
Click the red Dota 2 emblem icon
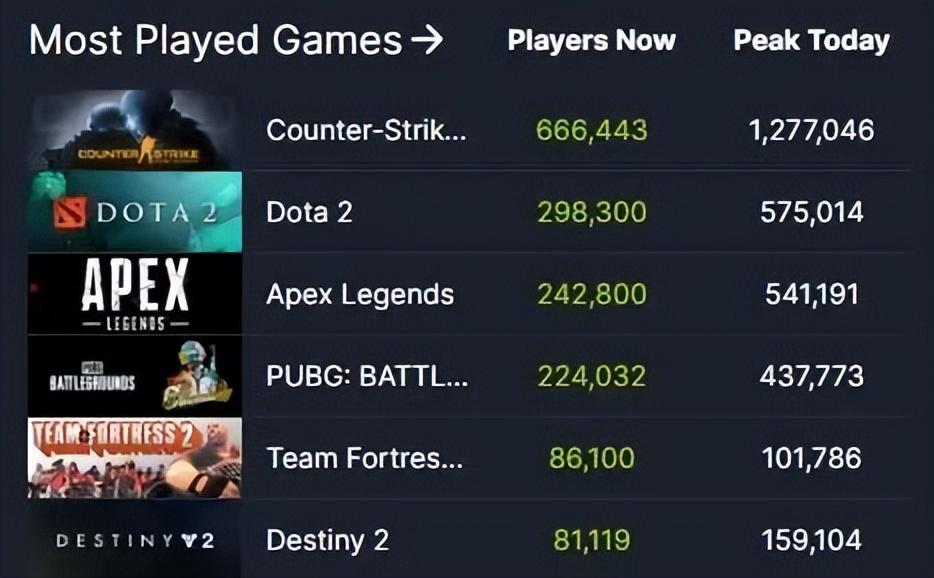[x=70, y=213]
